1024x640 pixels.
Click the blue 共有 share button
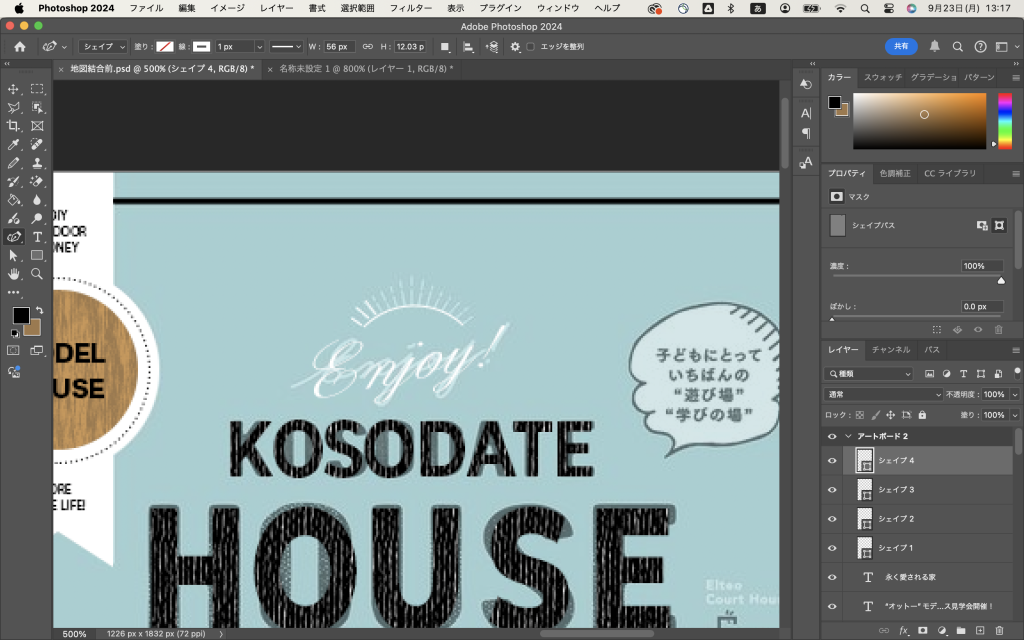click(x=900, y=47)
